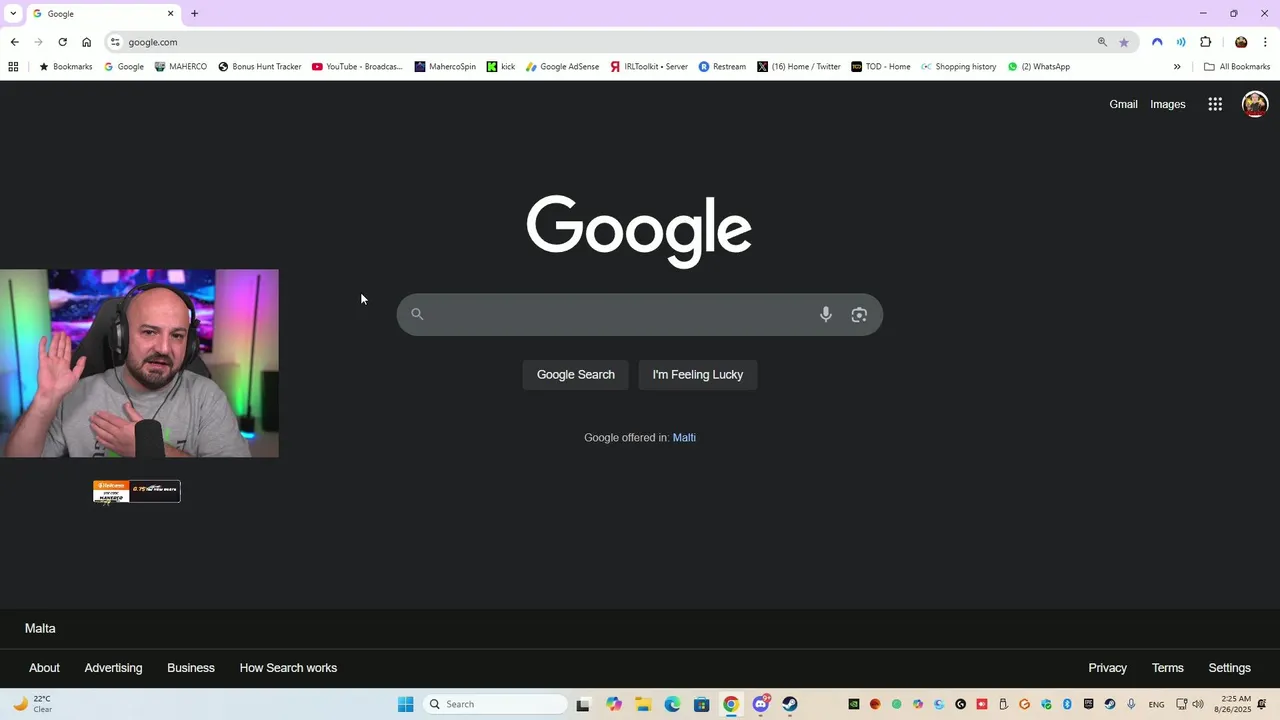This screenshot has width=1280, height=720.
Task: Open Chrome profile avatar in toolbar
Action: click(1241, 42)
